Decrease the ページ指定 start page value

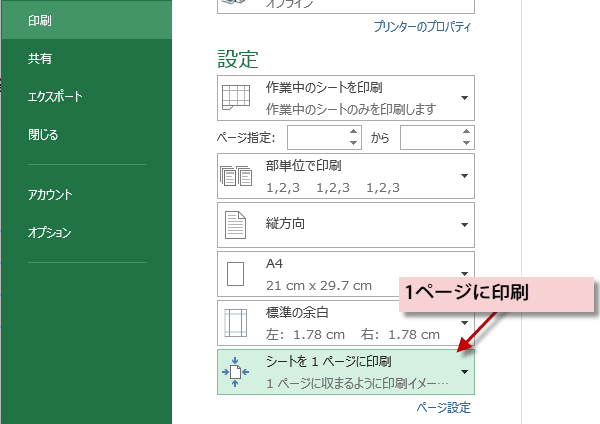pos(354,143)
